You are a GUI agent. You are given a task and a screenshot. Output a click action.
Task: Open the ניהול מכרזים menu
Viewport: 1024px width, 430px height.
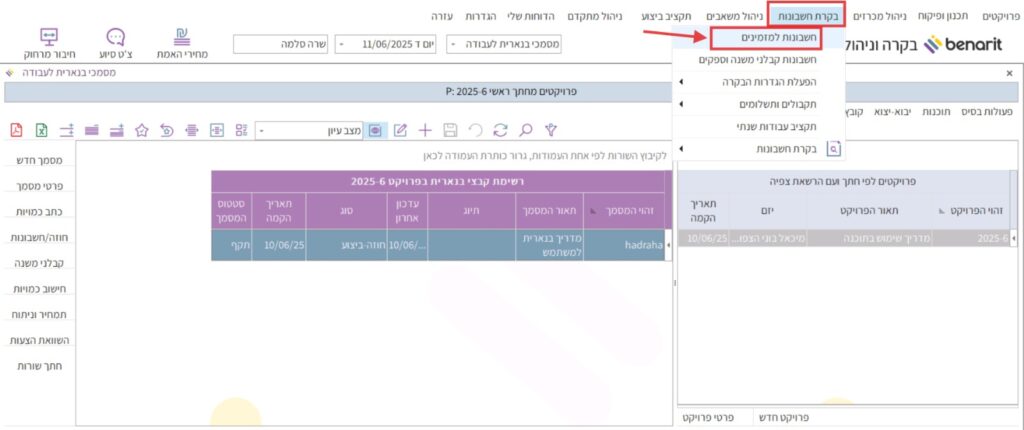(881, 16)
